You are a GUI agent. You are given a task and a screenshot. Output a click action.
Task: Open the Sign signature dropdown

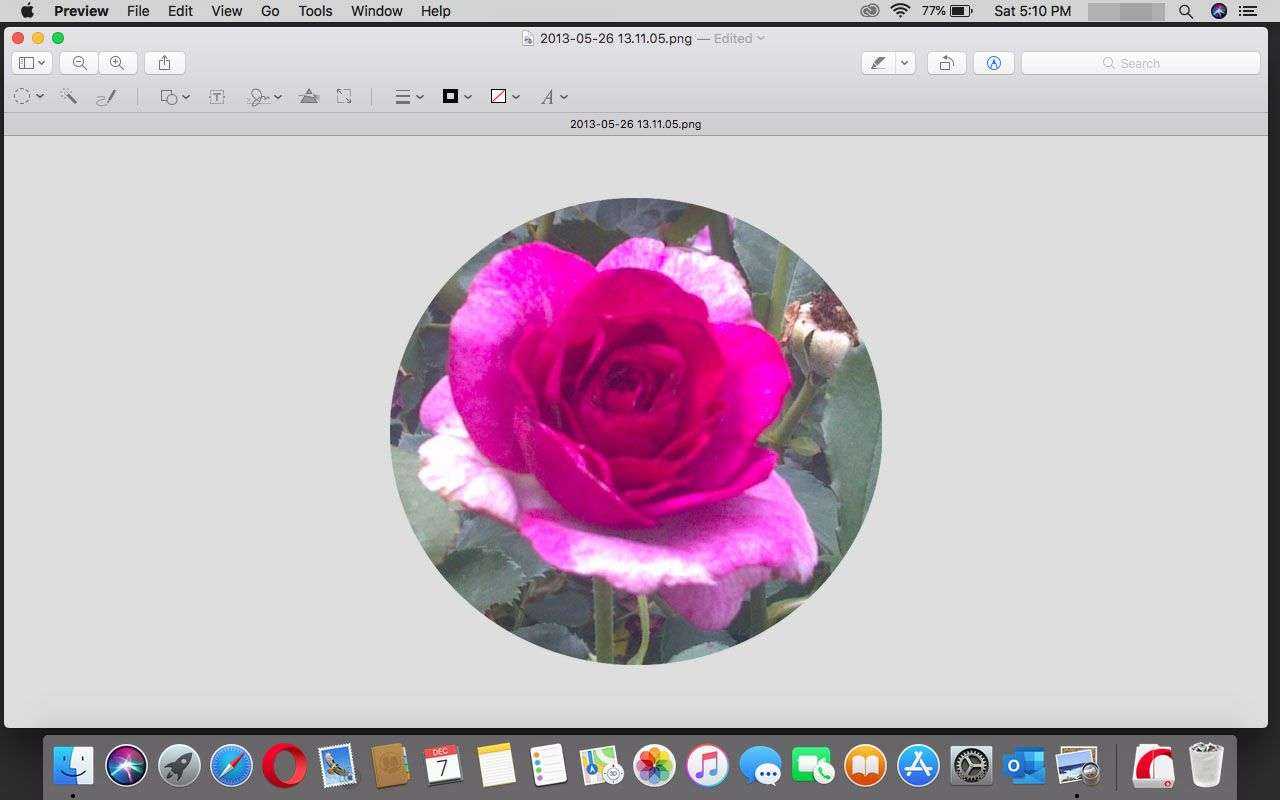coord(264,97)
